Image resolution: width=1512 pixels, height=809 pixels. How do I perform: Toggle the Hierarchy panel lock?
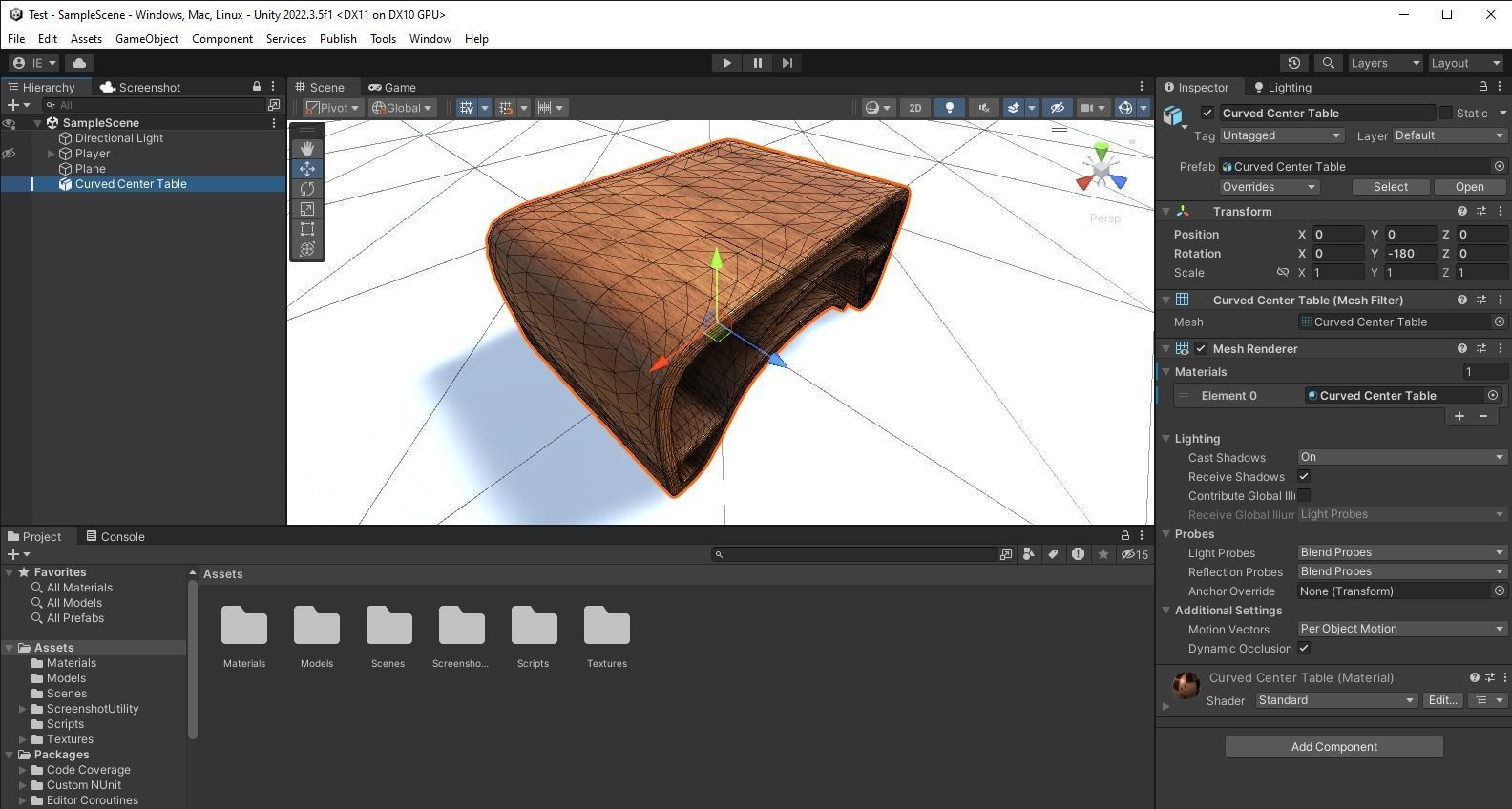coord(257,87)
